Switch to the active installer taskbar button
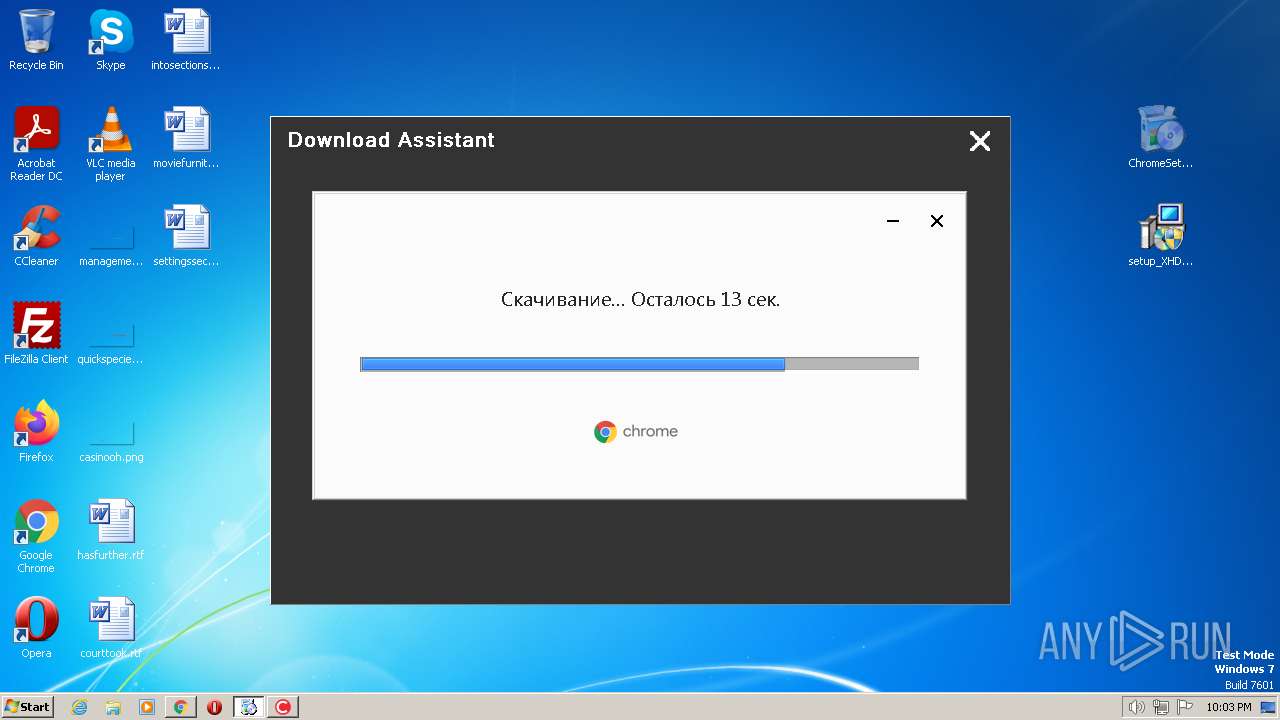The image size is (1280, 720). 249,707
